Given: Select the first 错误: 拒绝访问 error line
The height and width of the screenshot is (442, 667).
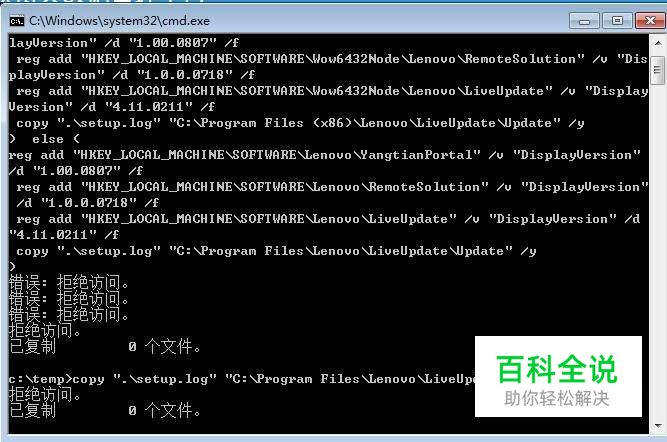Looking at the screenshot, I should [x=68, y=282].
